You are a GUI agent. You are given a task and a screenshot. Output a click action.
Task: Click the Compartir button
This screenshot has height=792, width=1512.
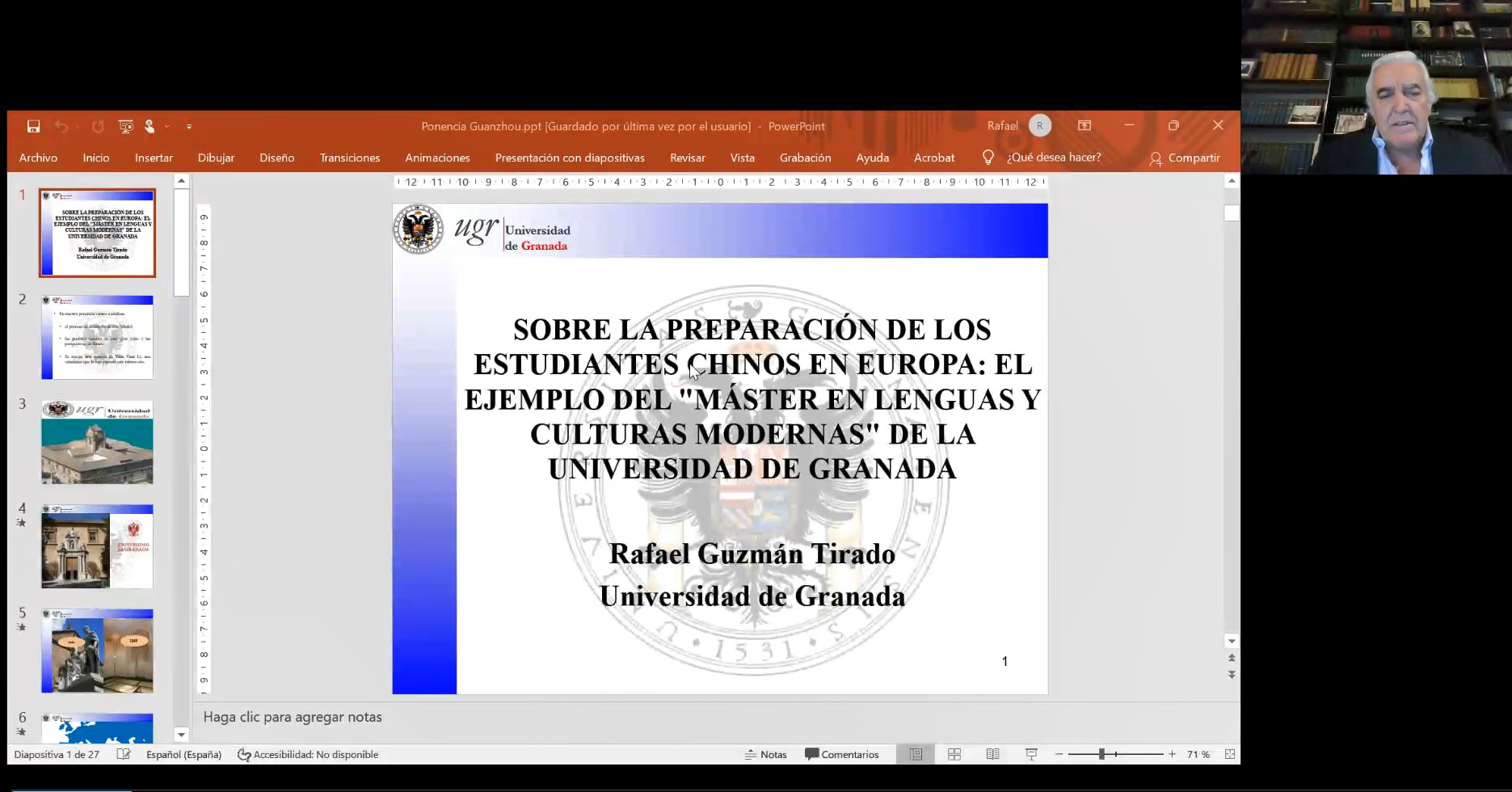pos(1185,158)
